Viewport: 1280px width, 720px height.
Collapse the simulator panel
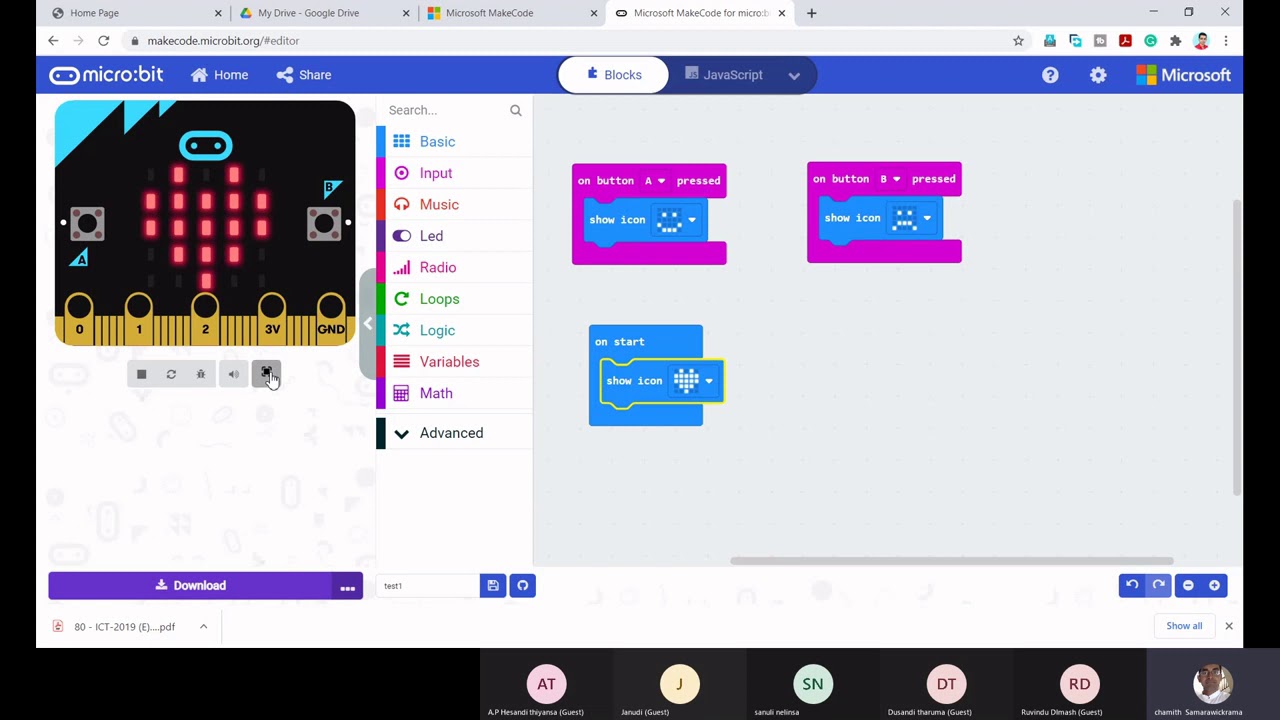point(368,324)
